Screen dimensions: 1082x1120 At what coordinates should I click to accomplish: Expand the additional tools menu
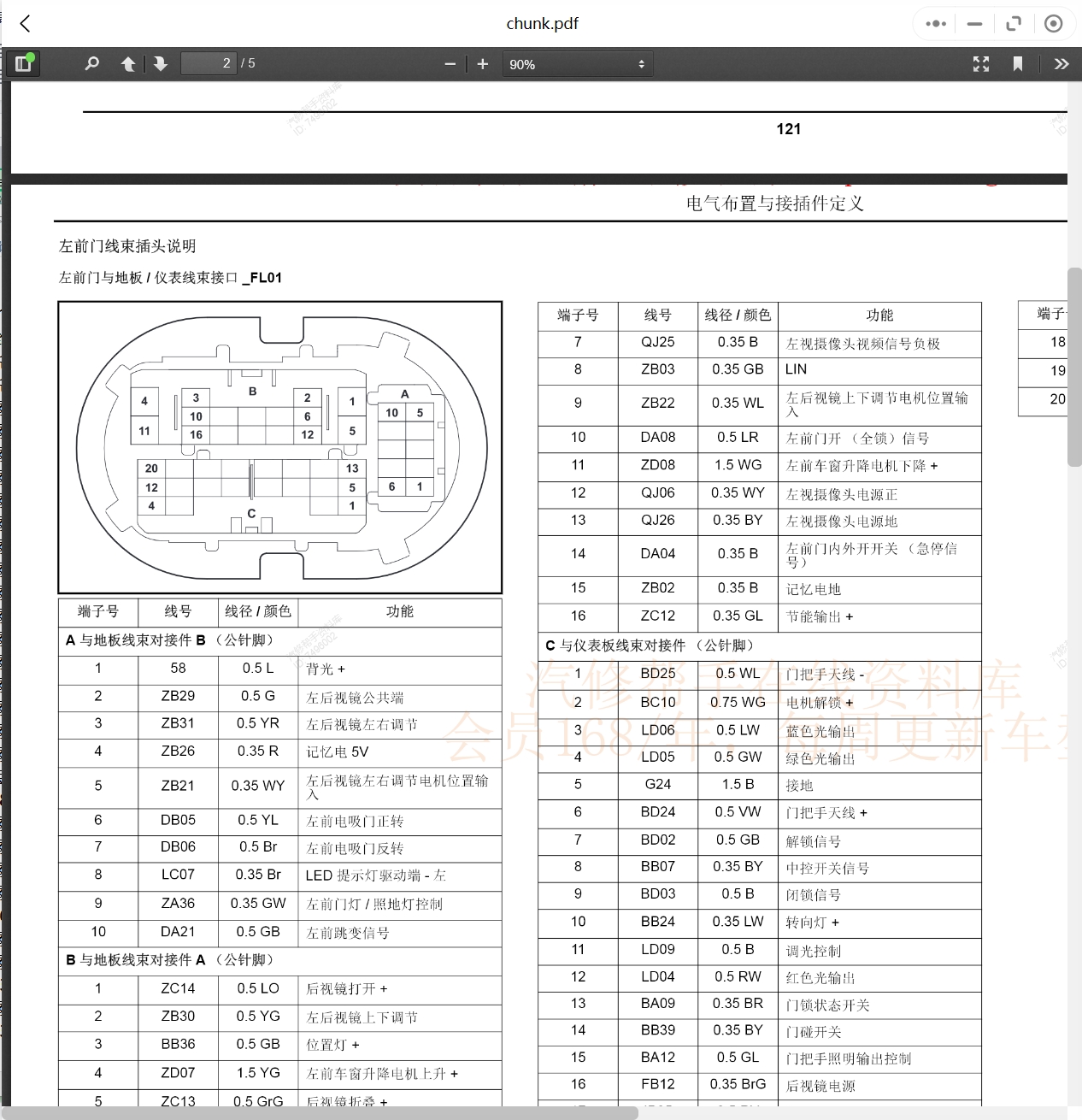tap(1061, 63)
